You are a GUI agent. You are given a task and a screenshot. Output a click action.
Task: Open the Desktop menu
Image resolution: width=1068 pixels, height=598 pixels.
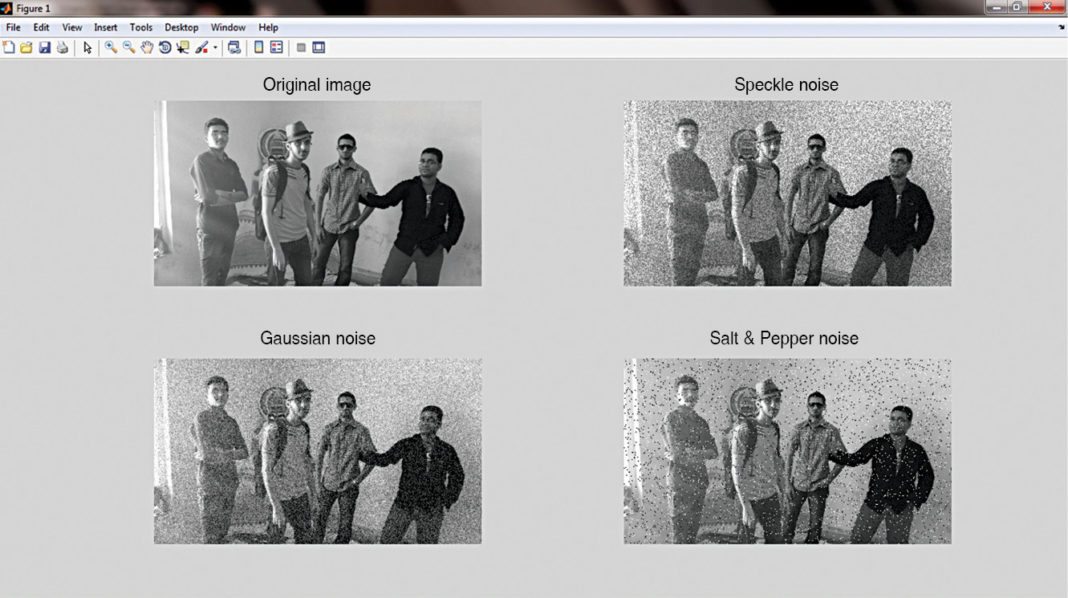click(181, 27)
